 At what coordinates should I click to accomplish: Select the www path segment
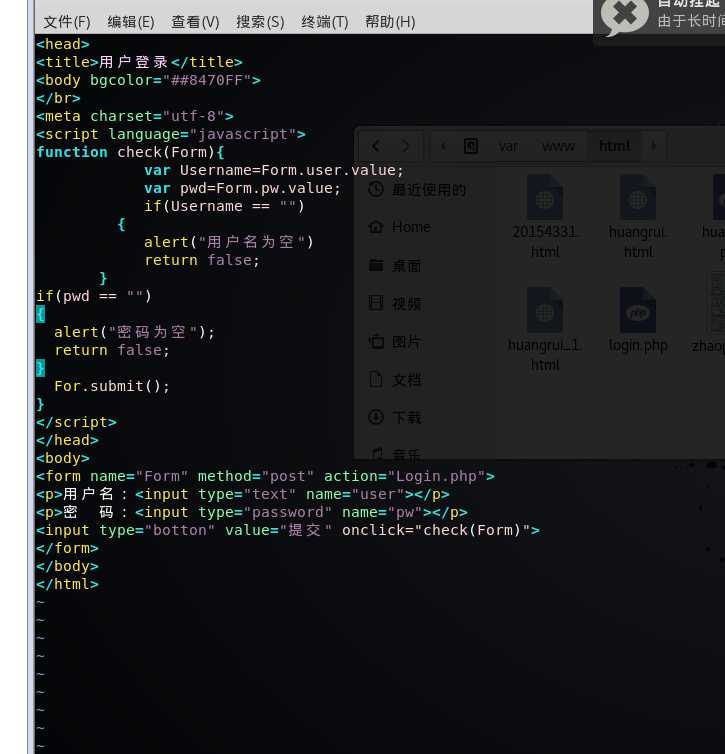click(558, 146)
